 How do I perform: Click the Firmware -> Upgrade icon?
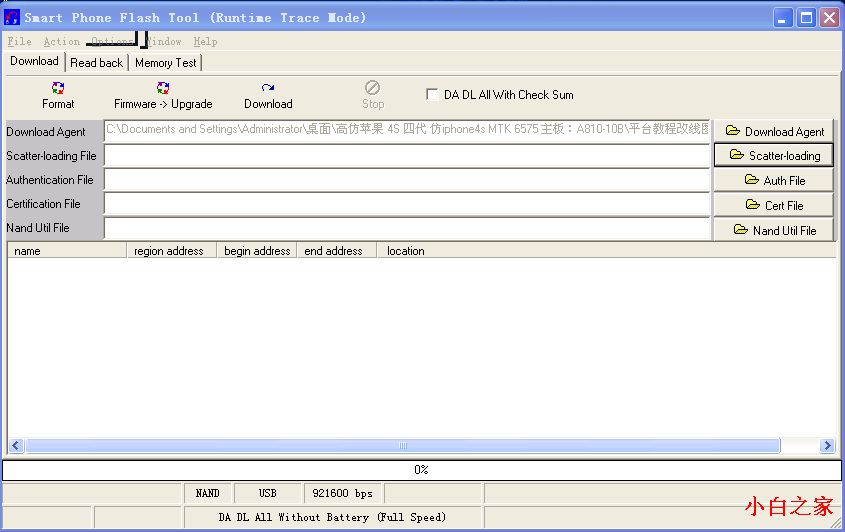click(163, 88)
